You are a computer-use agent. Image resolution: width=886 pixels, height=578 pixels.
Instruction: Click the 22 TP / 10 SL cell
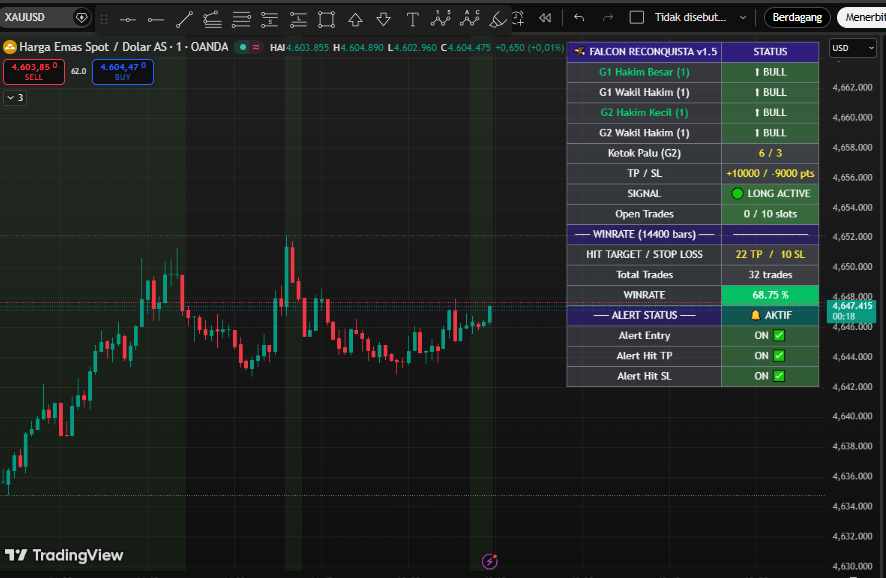(x=770, y=255)
